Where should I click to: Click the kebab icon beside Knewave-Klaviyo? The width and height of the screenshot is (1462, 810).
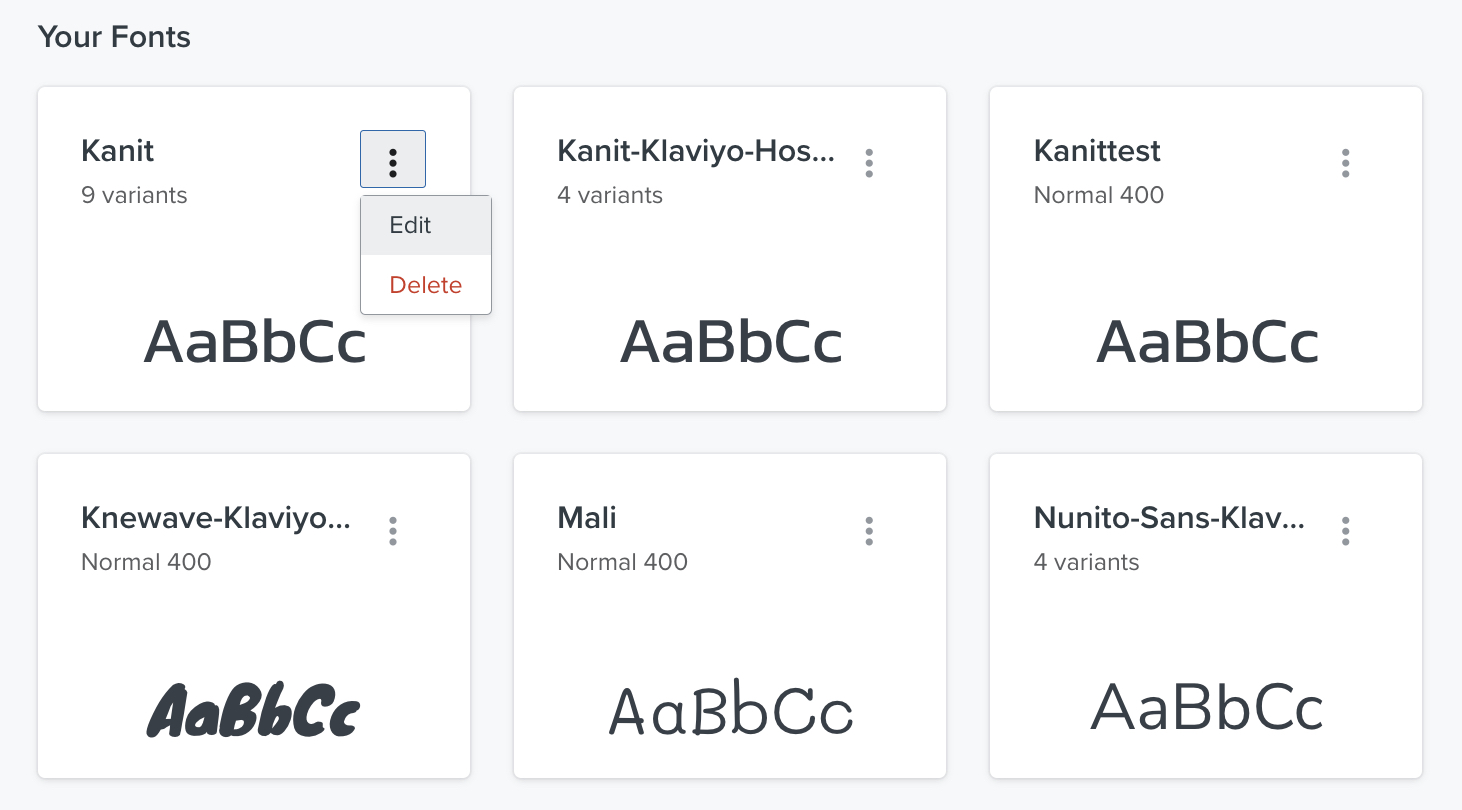(392, 530)
